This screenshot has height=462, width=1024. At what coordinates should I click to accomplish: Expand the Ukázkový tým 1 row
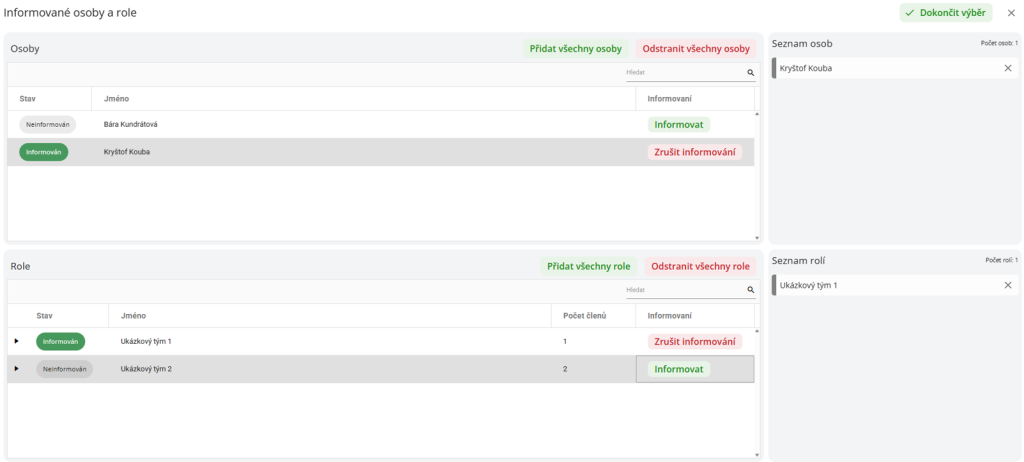(x=16, y=341)
